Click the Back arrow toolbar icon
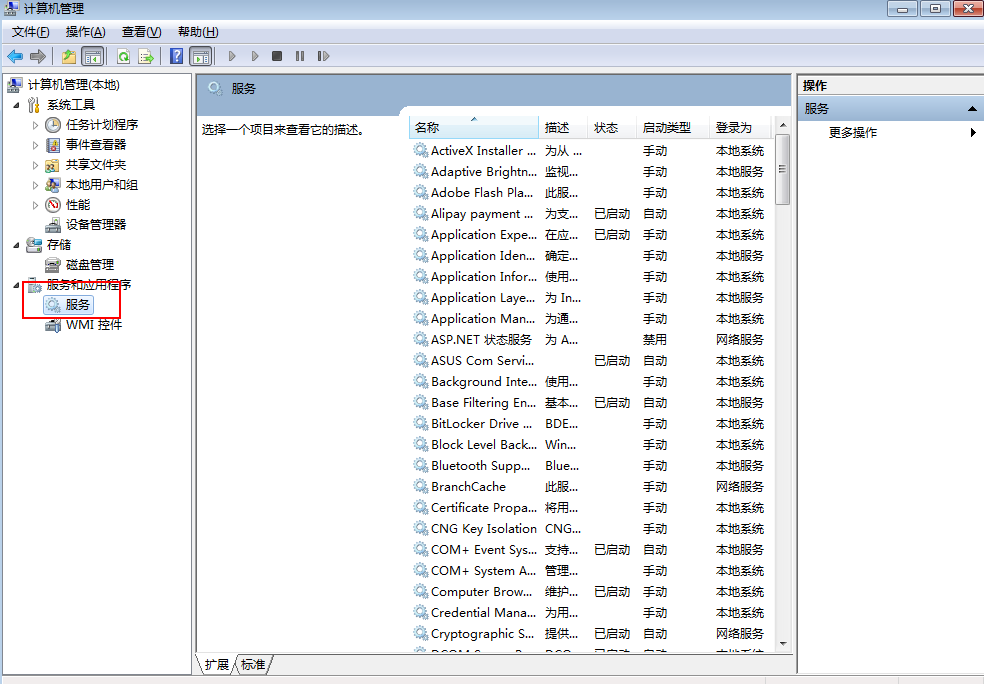 (15, 56)
